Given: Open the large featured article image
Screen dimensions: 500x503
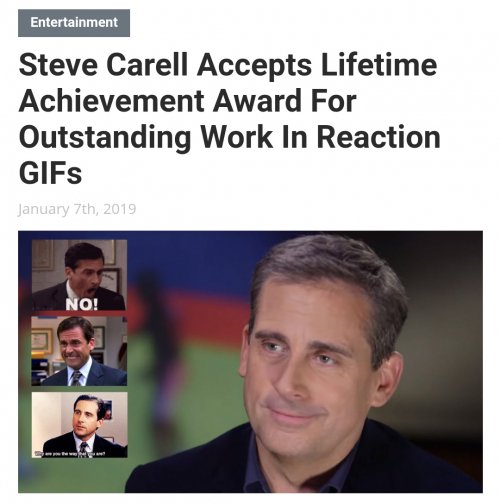Looking at the screenshot, I should (250, 362).
